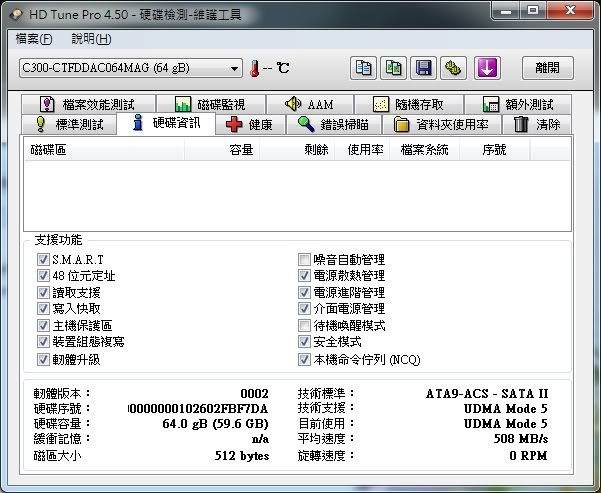Click the magnifier icon of 錯誤掃瞄
This screenshot has width=601, height=493.
[306, 124]
